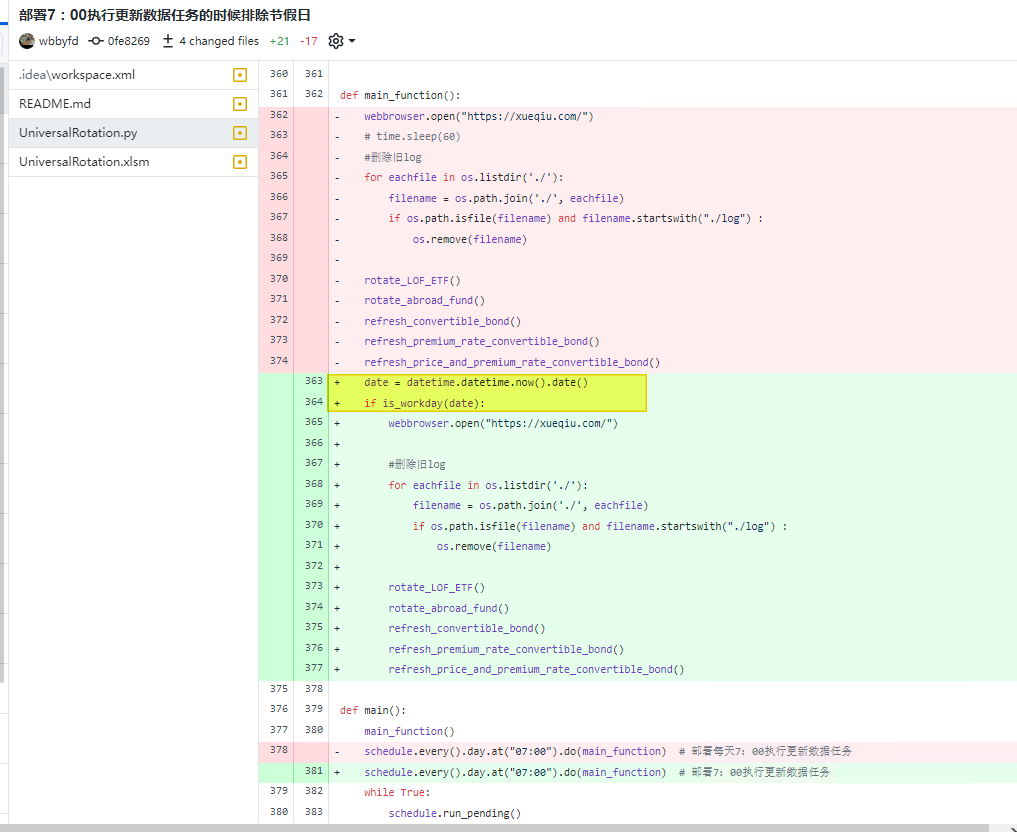1017x832 pixels.
Task: Click the -17 deletions count
Action: (x=309, y=41)
